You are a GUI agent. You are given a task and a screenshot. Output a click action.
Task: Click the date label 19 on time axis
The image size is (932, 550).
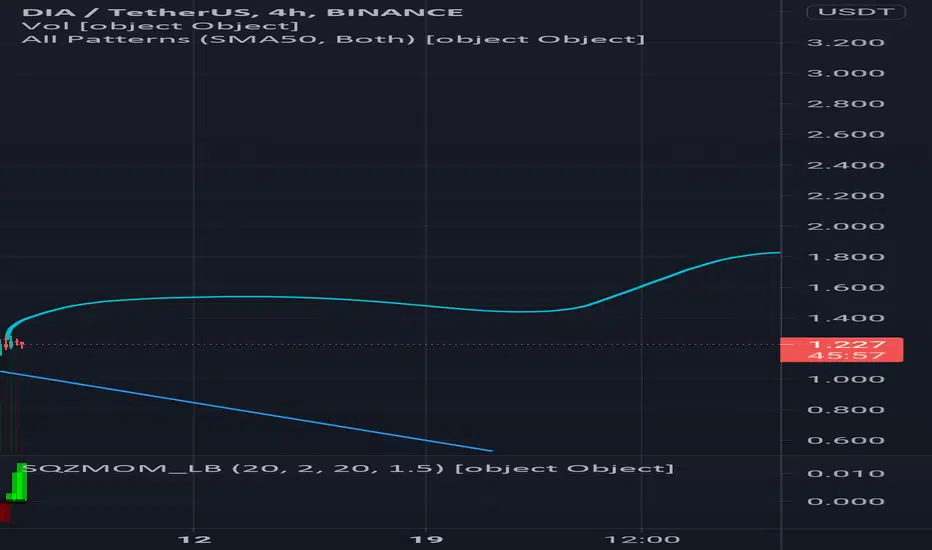[x=426, y=539]
